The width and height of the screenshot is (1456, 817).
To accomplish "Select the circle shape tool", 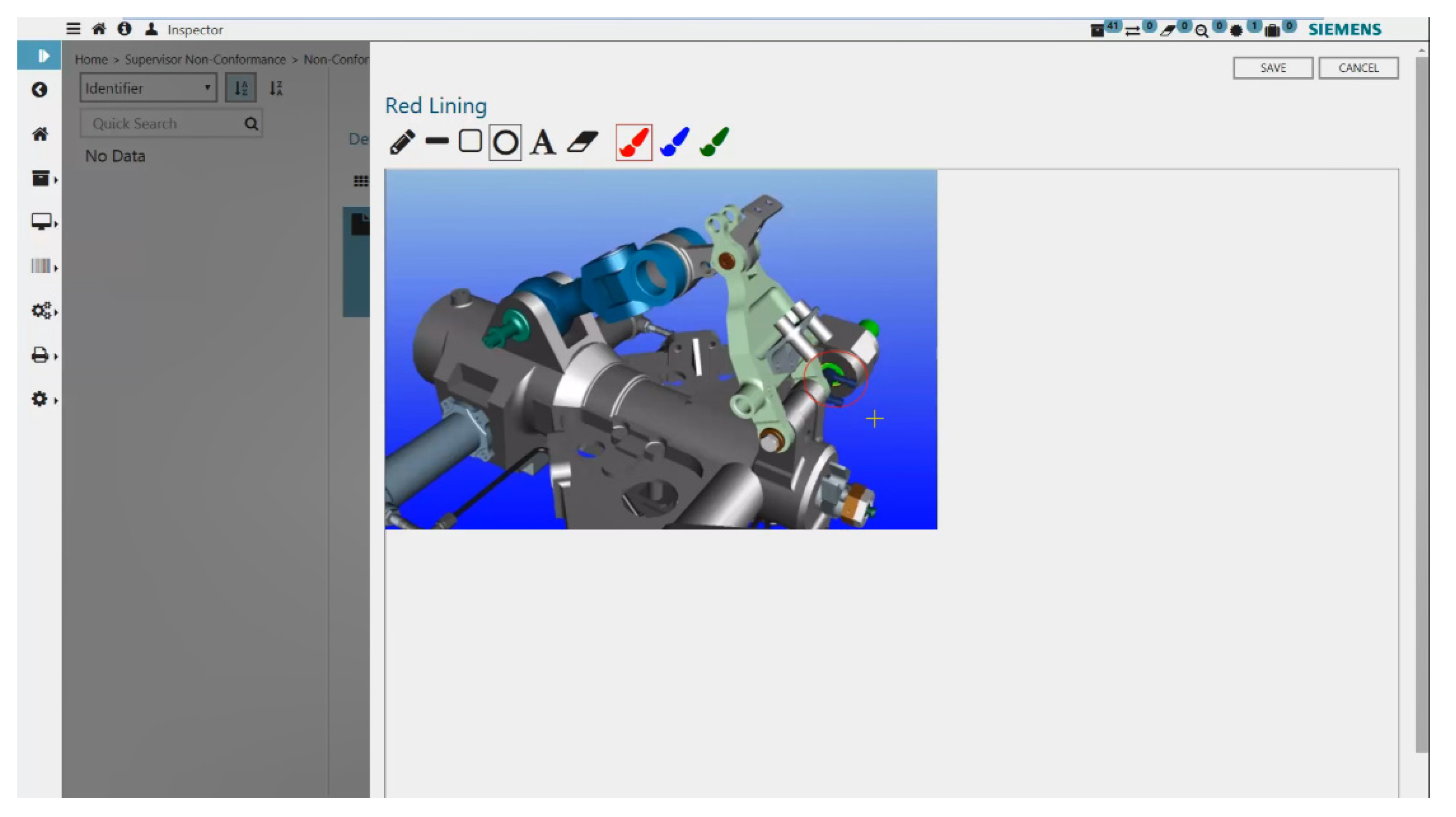I will [505, 142].
